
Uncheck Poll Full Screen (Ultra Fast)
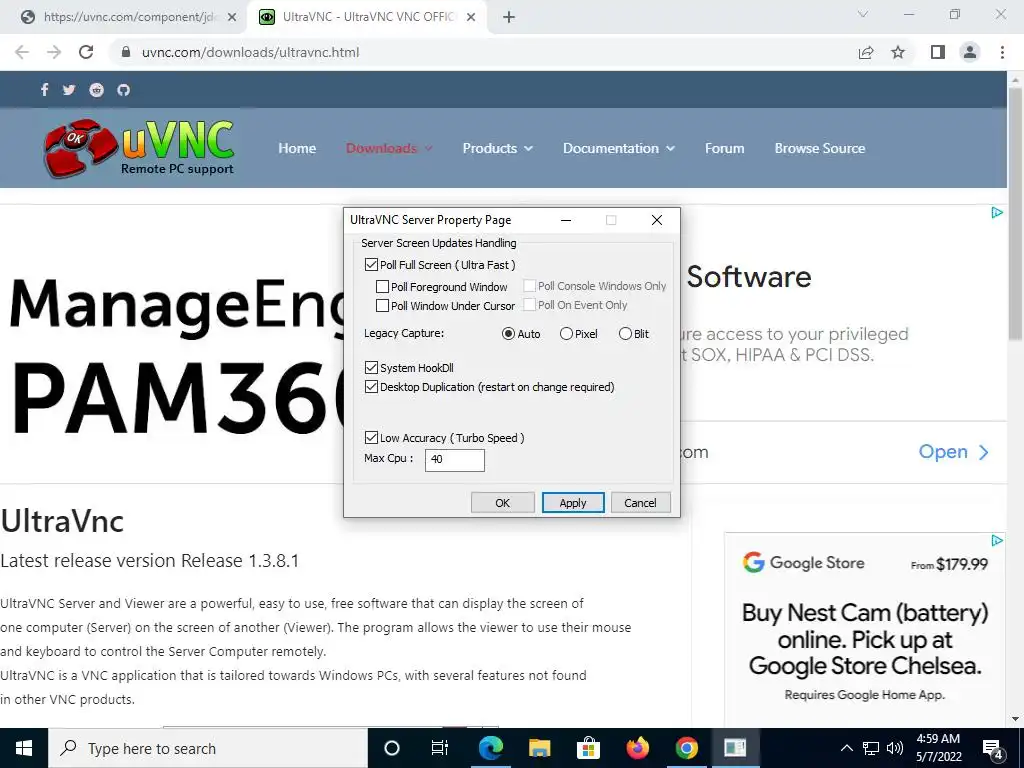pos(372,264)
